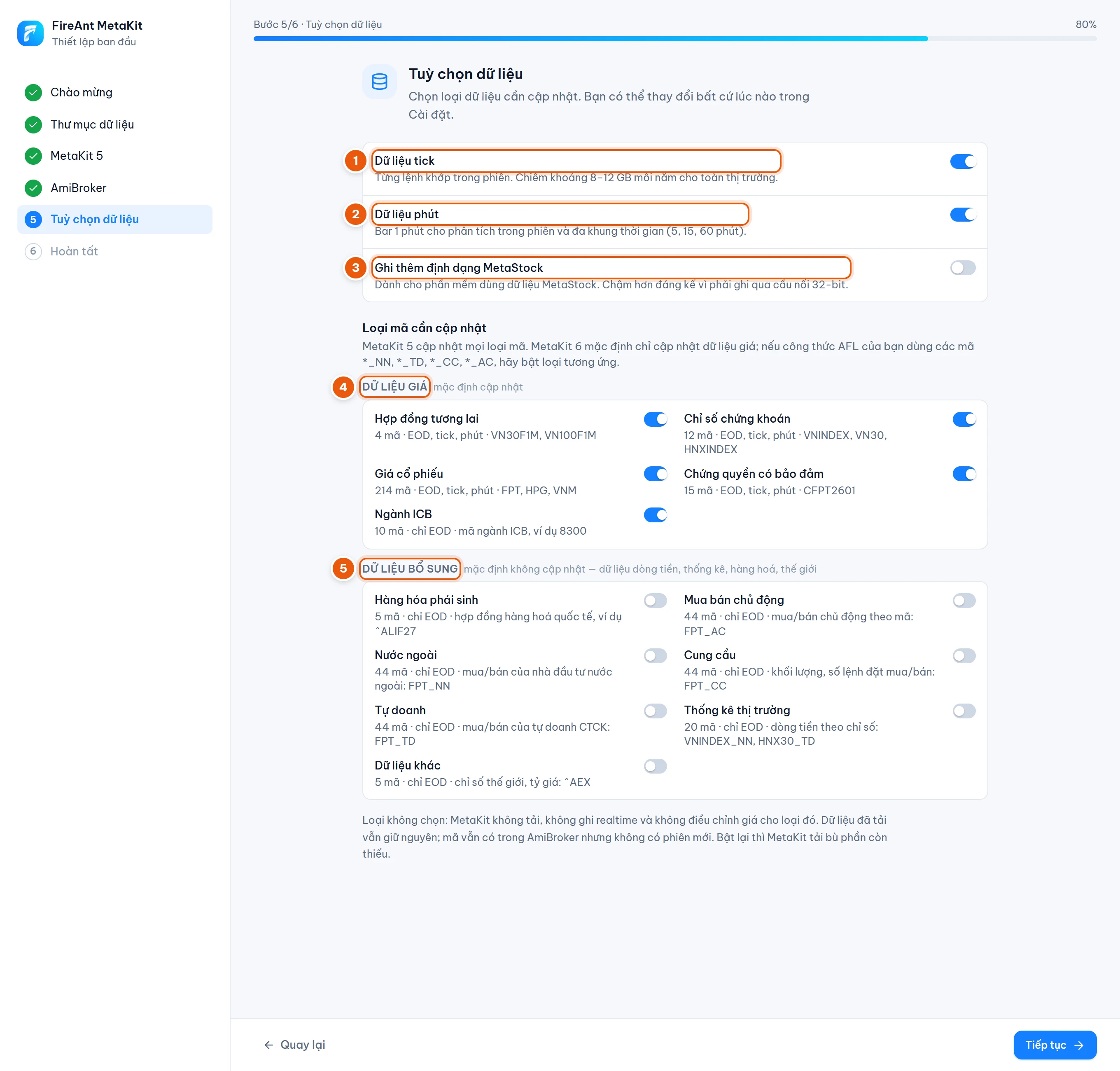The image size is (1120, 1071).
Task: Click the green checkmark beside Chào mừng
Action: coord(33,93)
